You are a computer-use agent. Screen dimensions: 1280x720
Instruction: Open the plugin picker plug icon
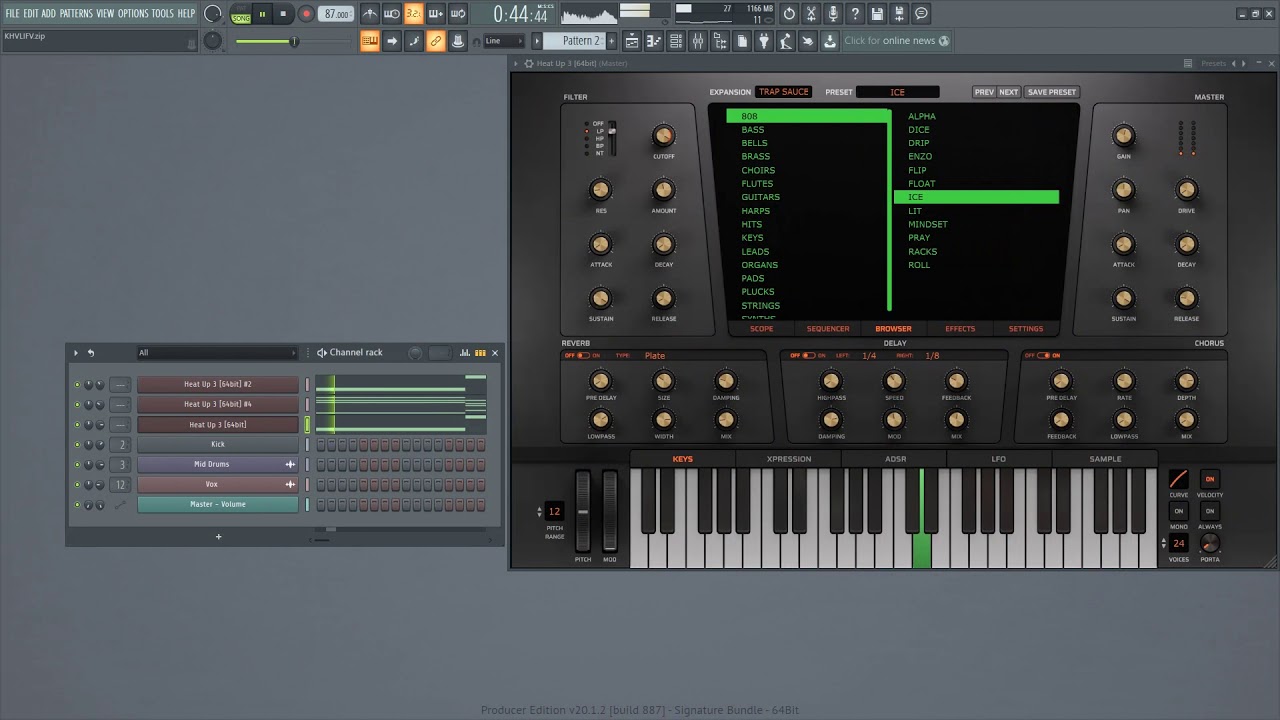click(x=764, y=41)
